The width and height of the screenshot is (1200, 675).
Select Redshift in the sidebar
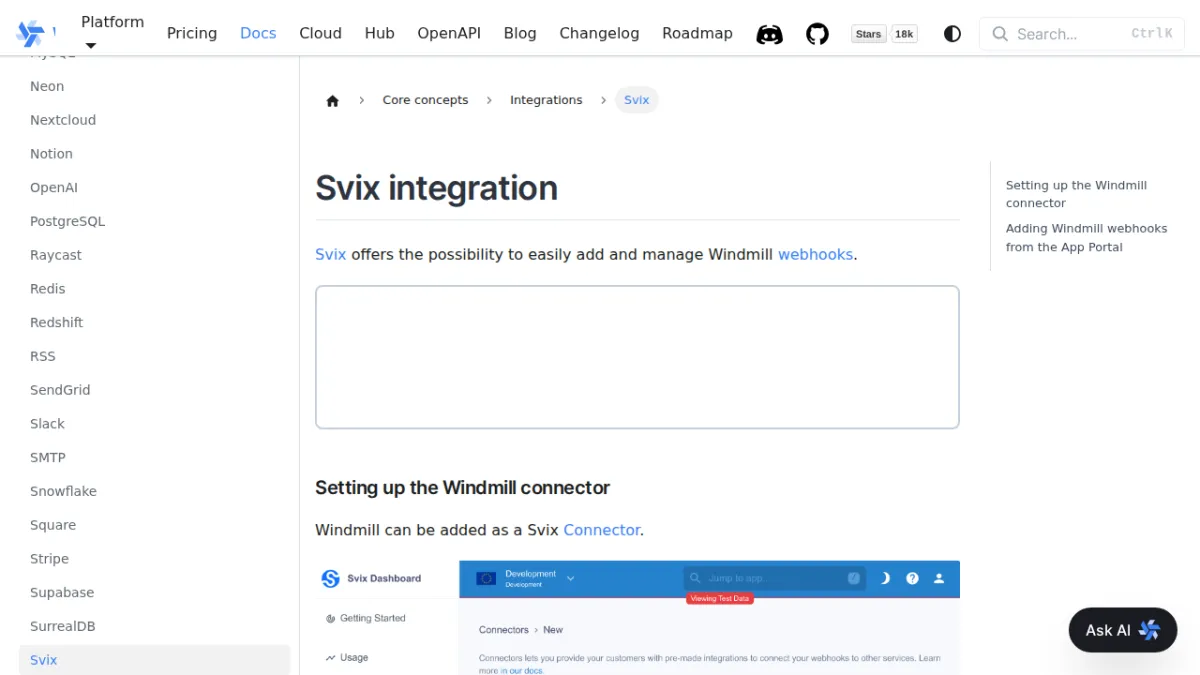coord(57,323)
